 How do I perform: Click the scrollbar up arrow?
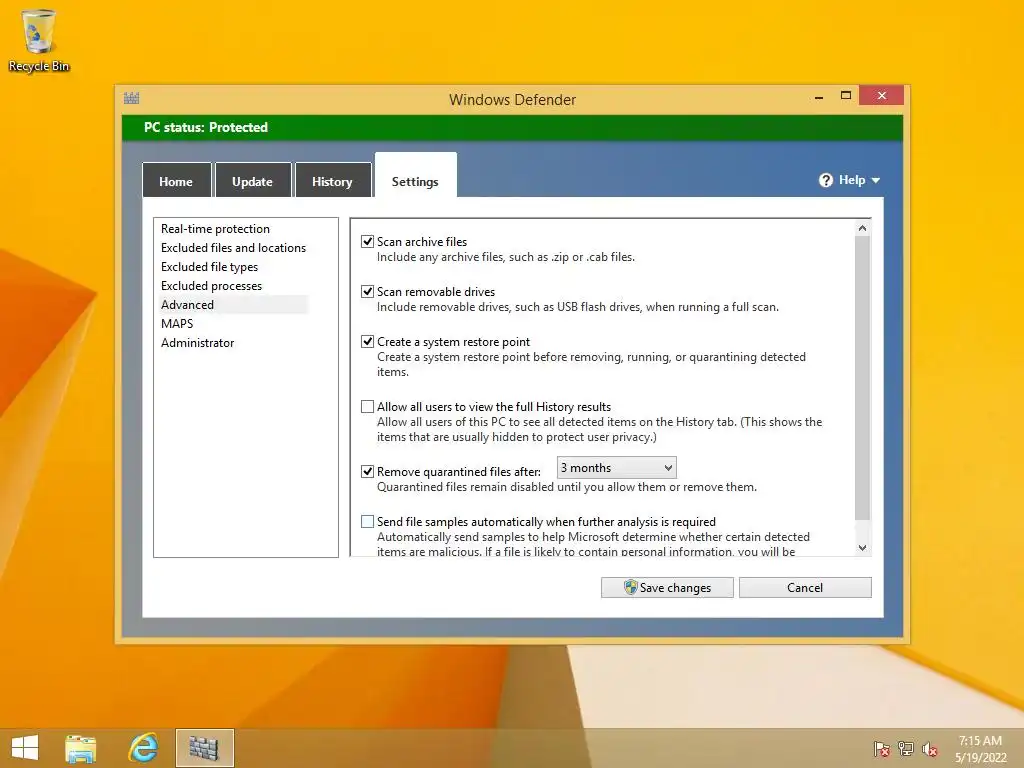click(862, 228)
